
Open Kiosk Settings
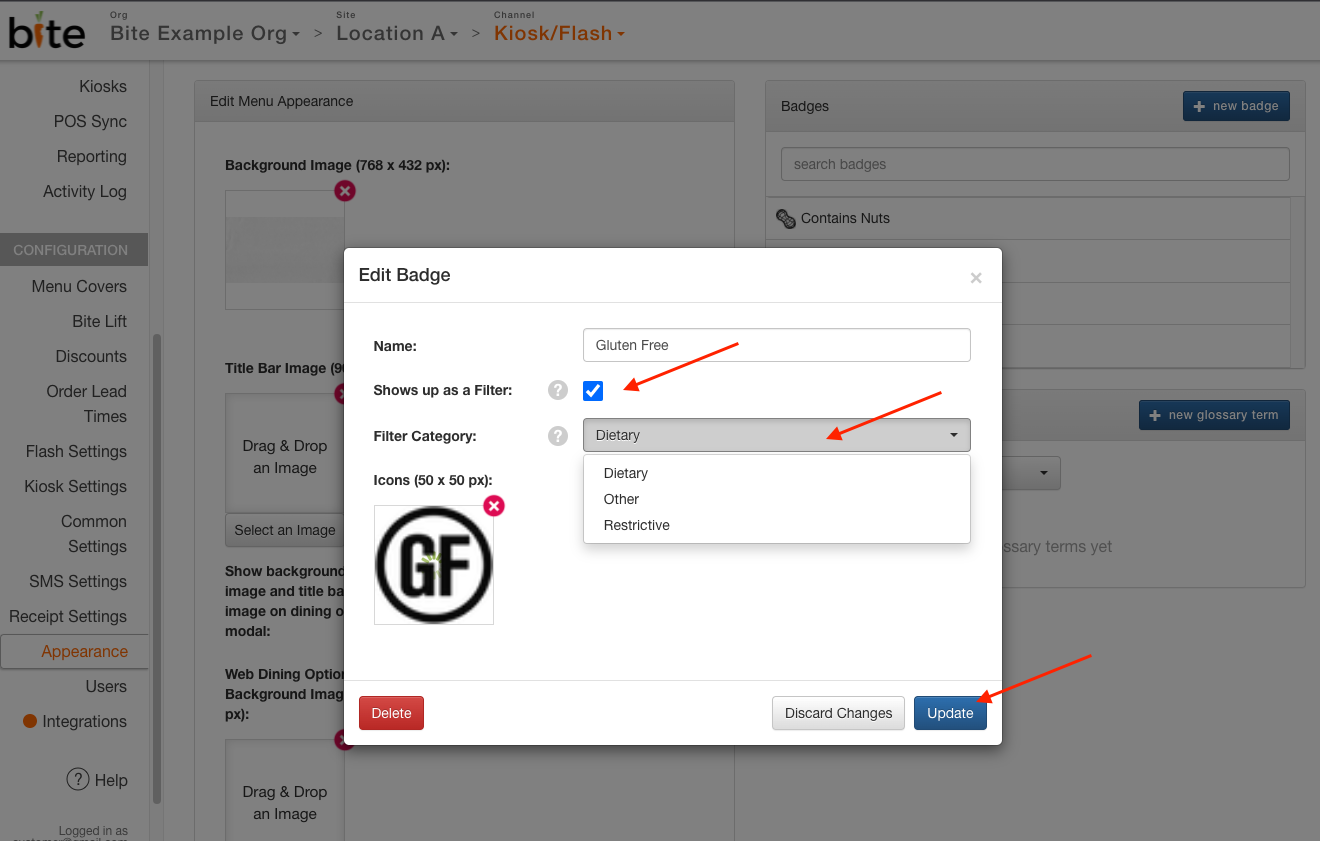pos(76,486)
